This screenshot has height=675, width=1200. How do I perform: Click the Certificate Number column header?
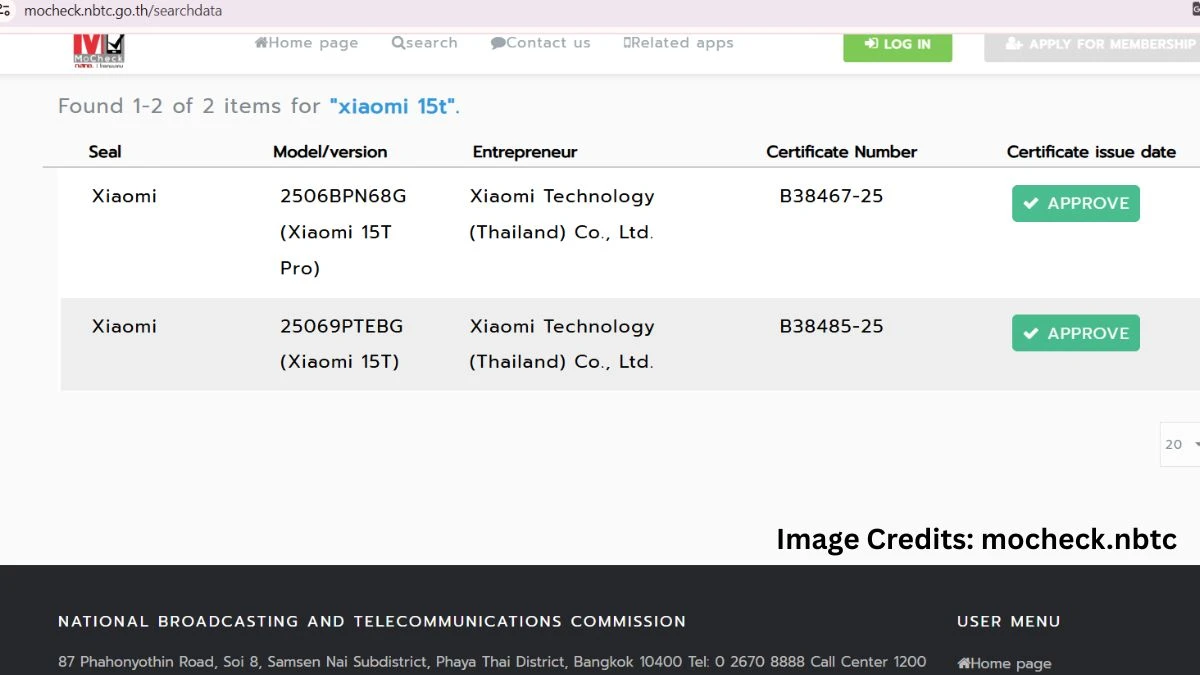tap(841, 152)
